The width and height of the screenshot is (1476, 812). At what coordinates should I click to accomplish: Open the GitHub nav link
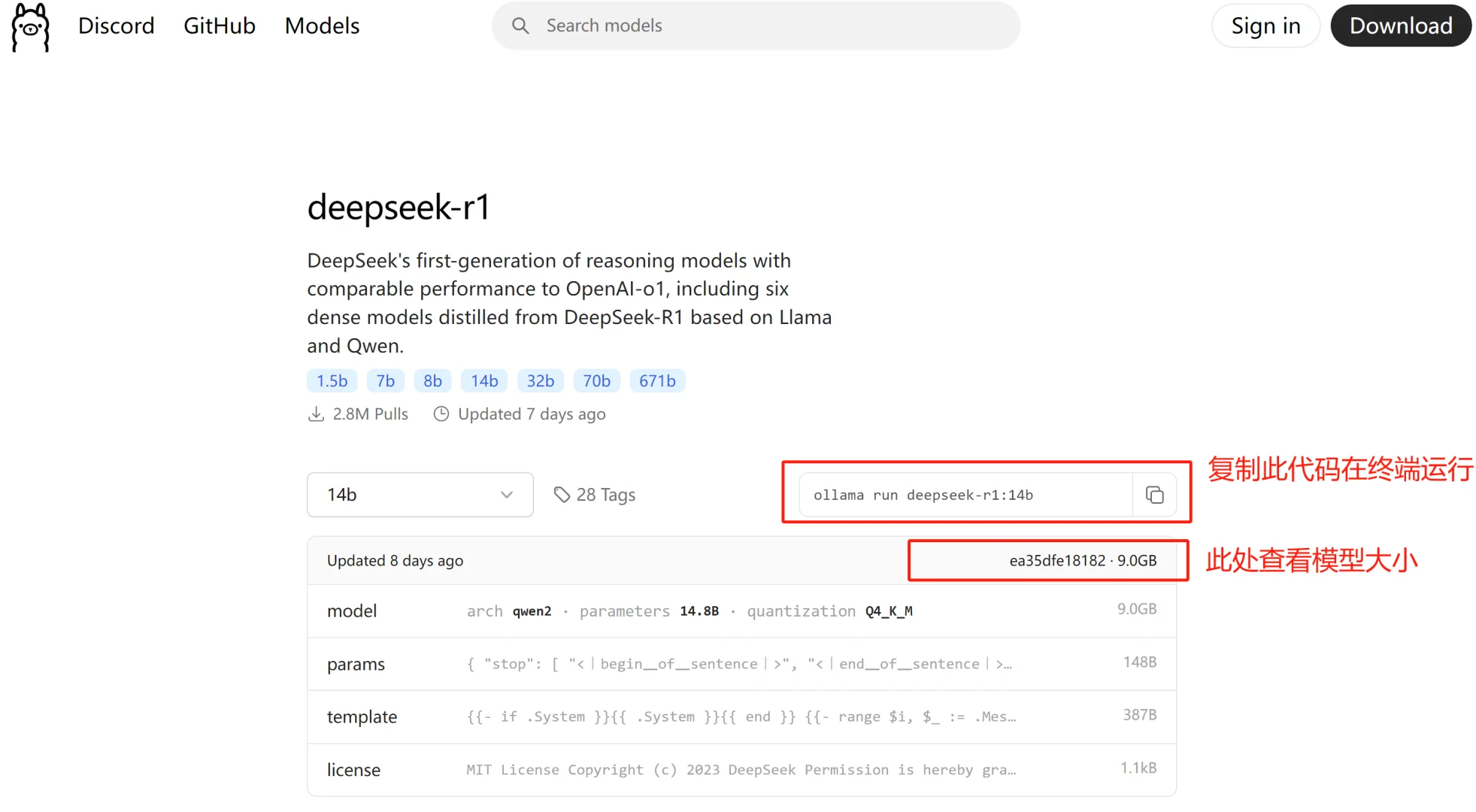(220, 26)
